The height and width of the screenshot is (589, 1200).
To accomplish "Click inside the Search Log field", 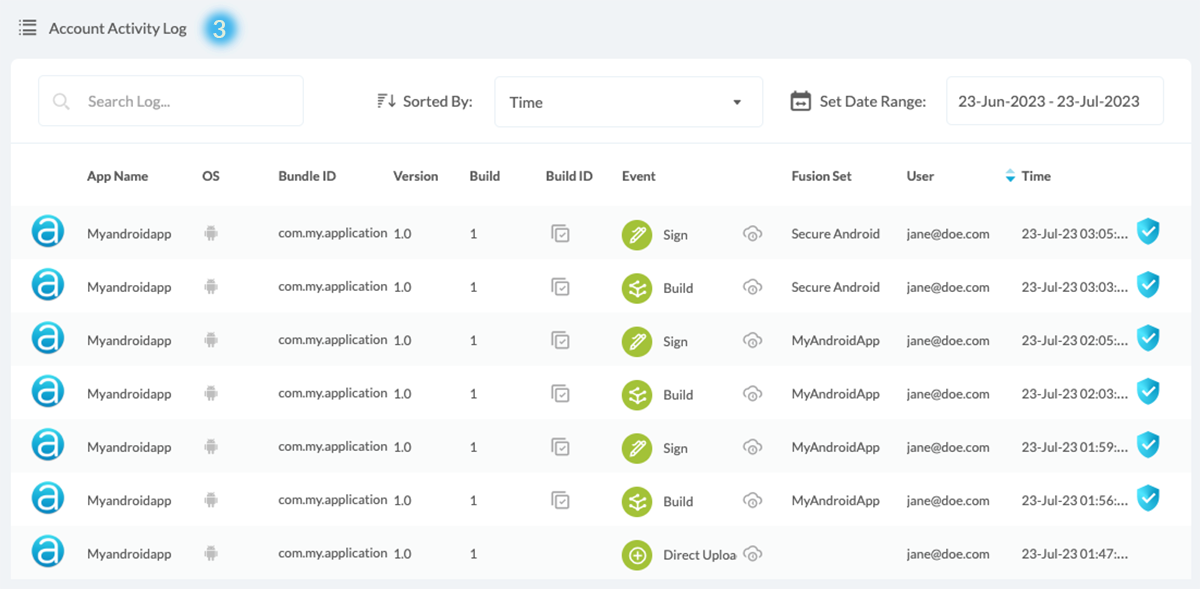I will coord(170,100).
